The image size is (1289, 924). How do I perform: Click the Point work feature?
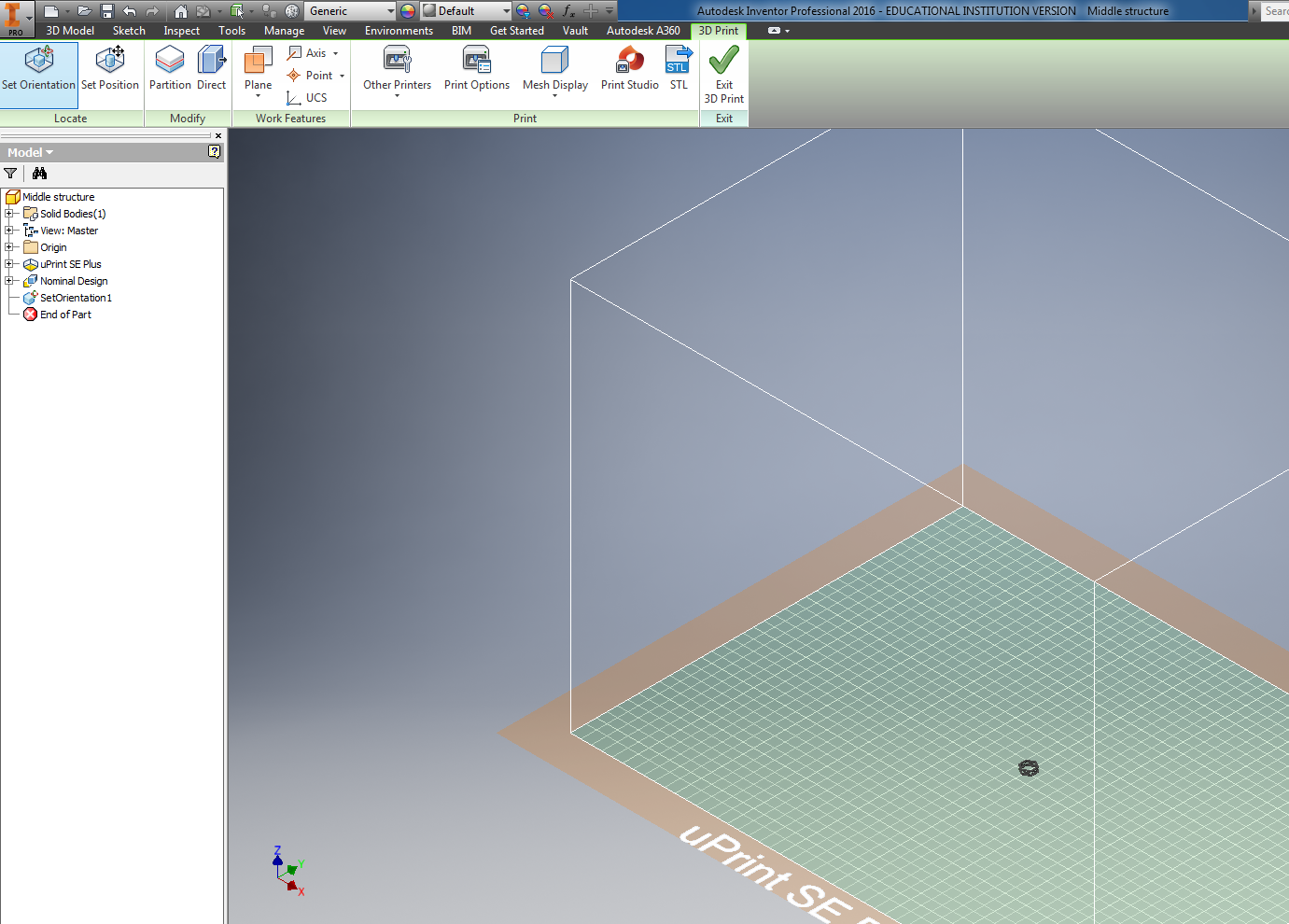[x=310, y=76]
